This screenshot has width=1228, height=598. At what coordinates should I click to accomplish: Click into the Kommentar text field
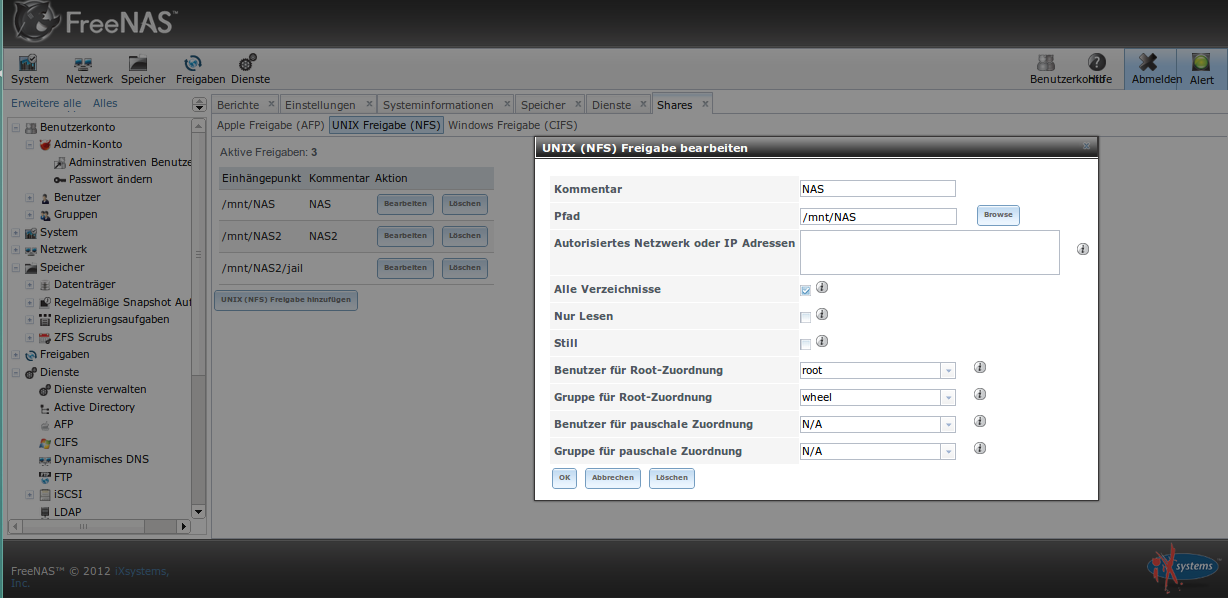878,188
